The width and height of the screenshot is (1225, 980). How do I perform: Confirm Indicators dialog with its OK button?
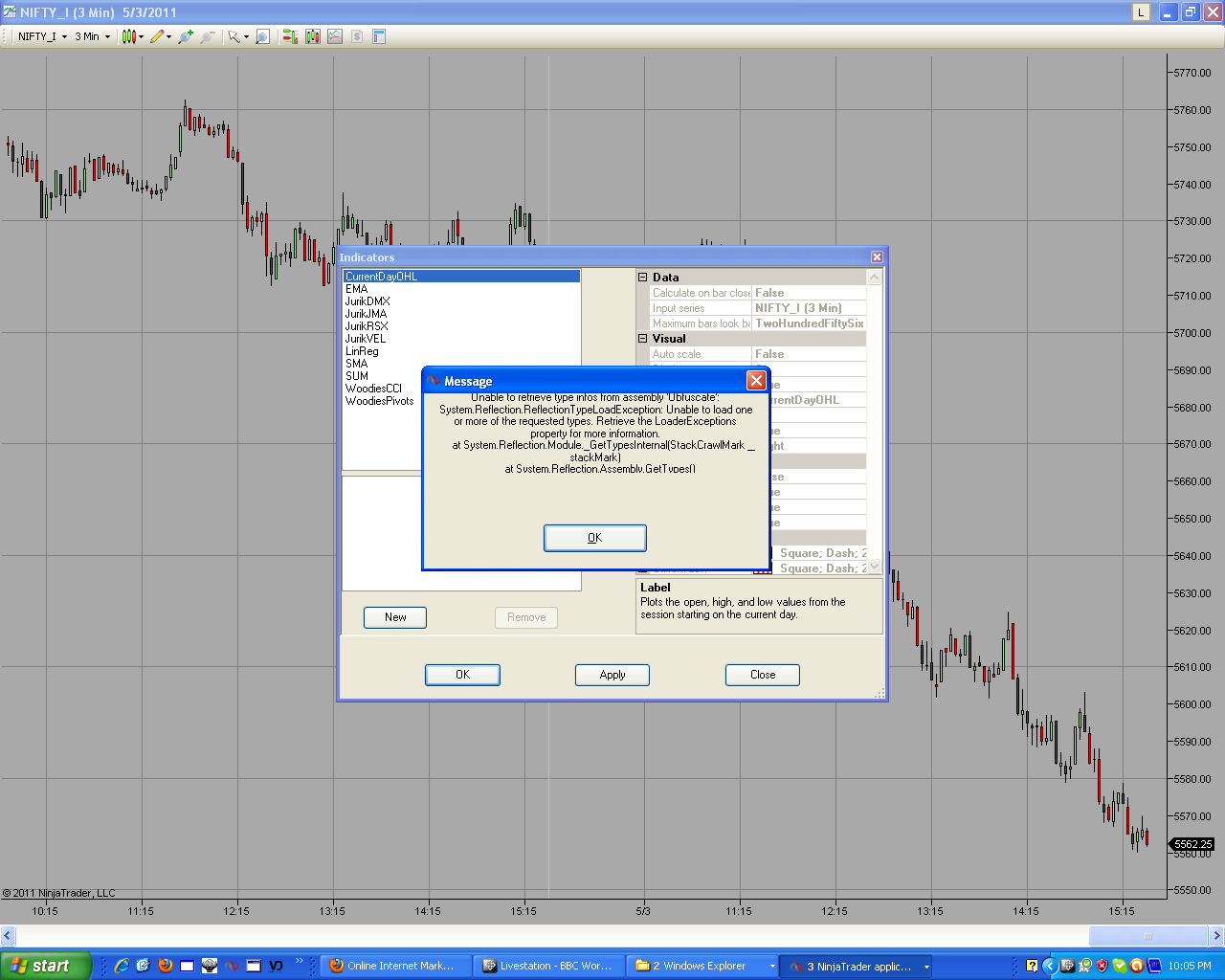pyautogui.click(x=462, y=675)
